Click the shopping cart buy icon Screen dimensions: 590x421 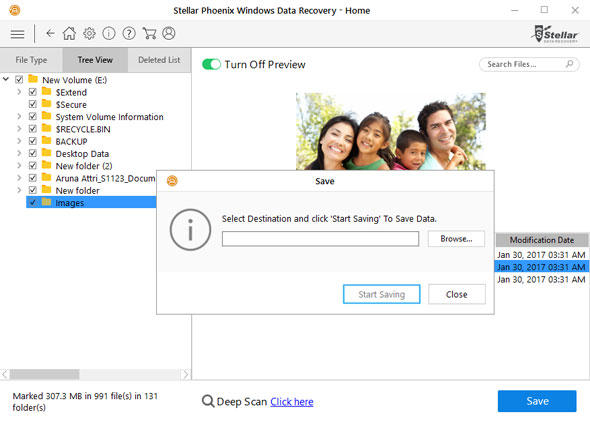coord(149,33)
